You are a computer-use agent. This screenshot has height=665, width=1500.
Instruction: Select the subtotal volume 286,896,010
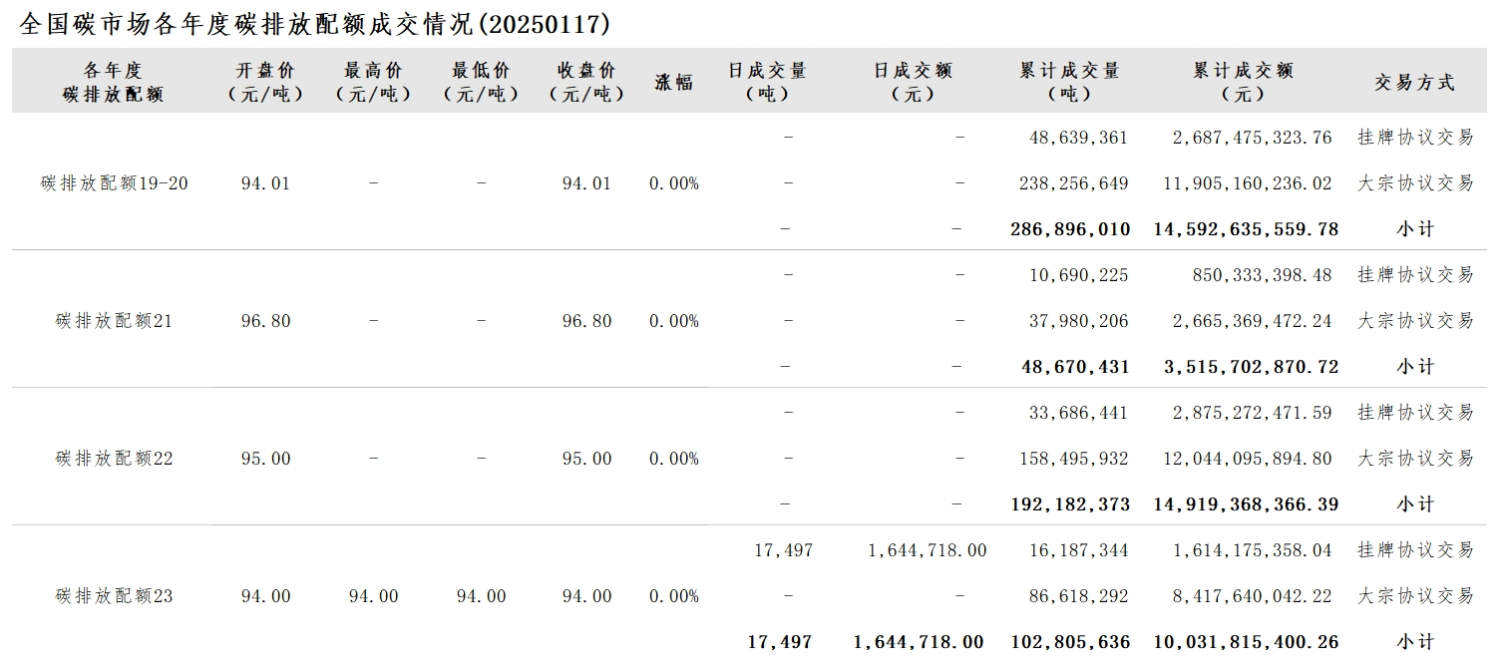(1070, 229)
